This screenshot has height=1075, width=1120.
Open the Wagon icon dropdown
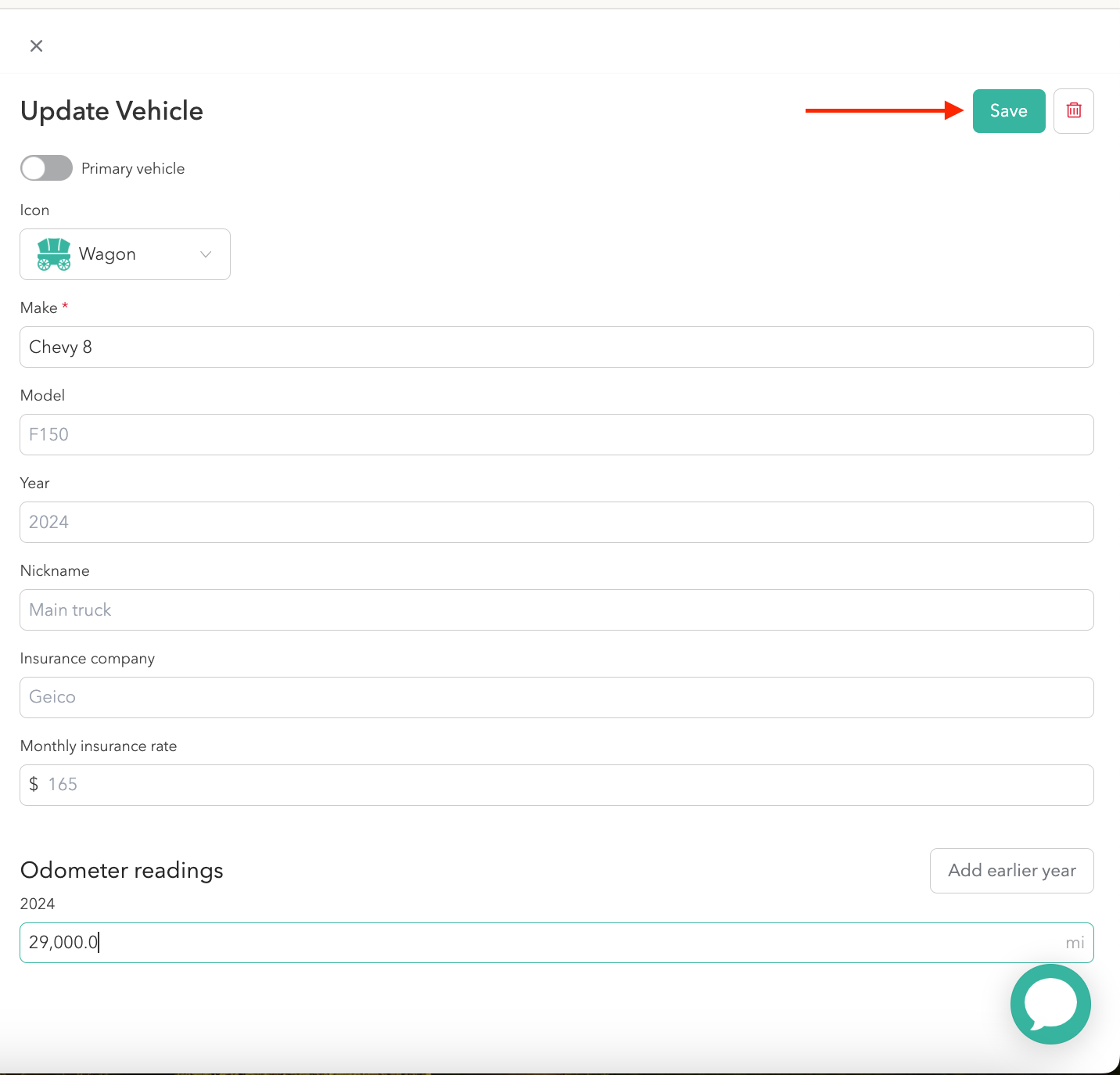pyautogui.click(x=125, y=254)
